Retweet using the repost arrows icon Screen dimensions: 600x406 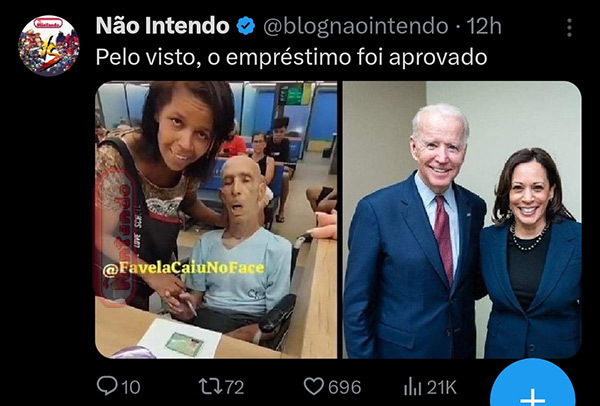pos(210,386)
